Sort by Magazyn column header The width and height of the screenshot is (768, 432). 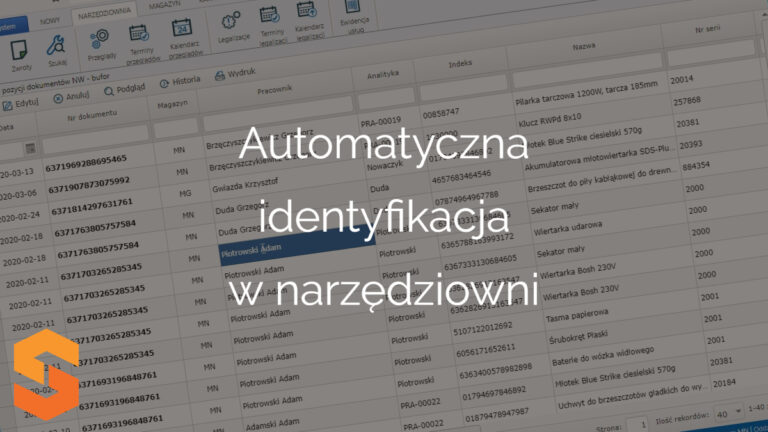172,104
